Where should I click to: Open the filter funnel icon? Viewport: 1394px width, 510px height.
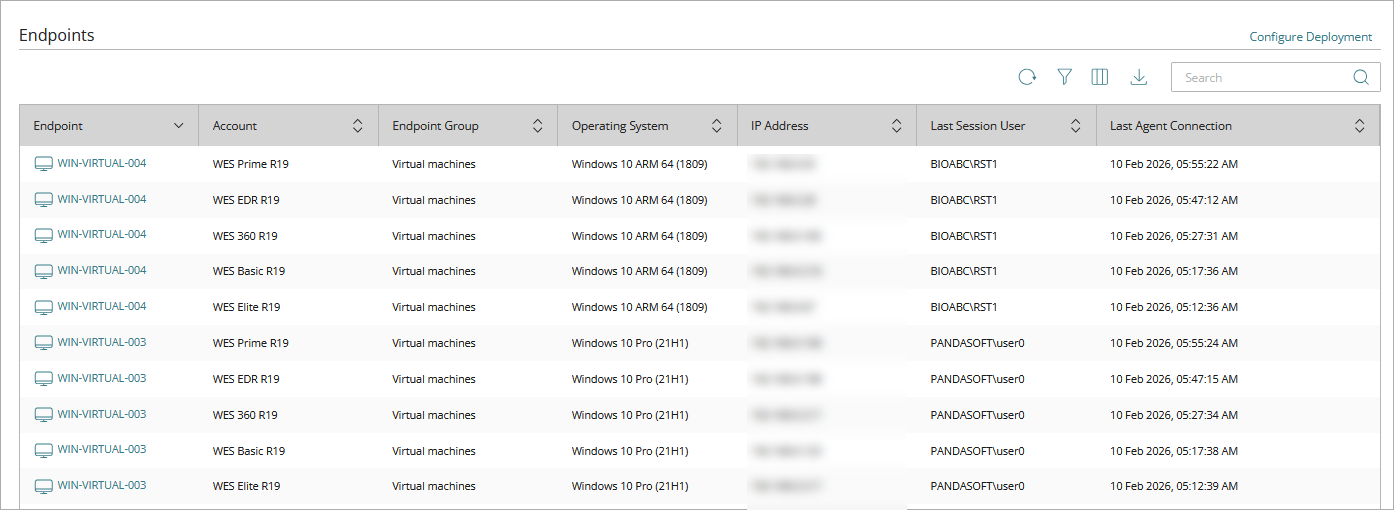point(1065,77)
